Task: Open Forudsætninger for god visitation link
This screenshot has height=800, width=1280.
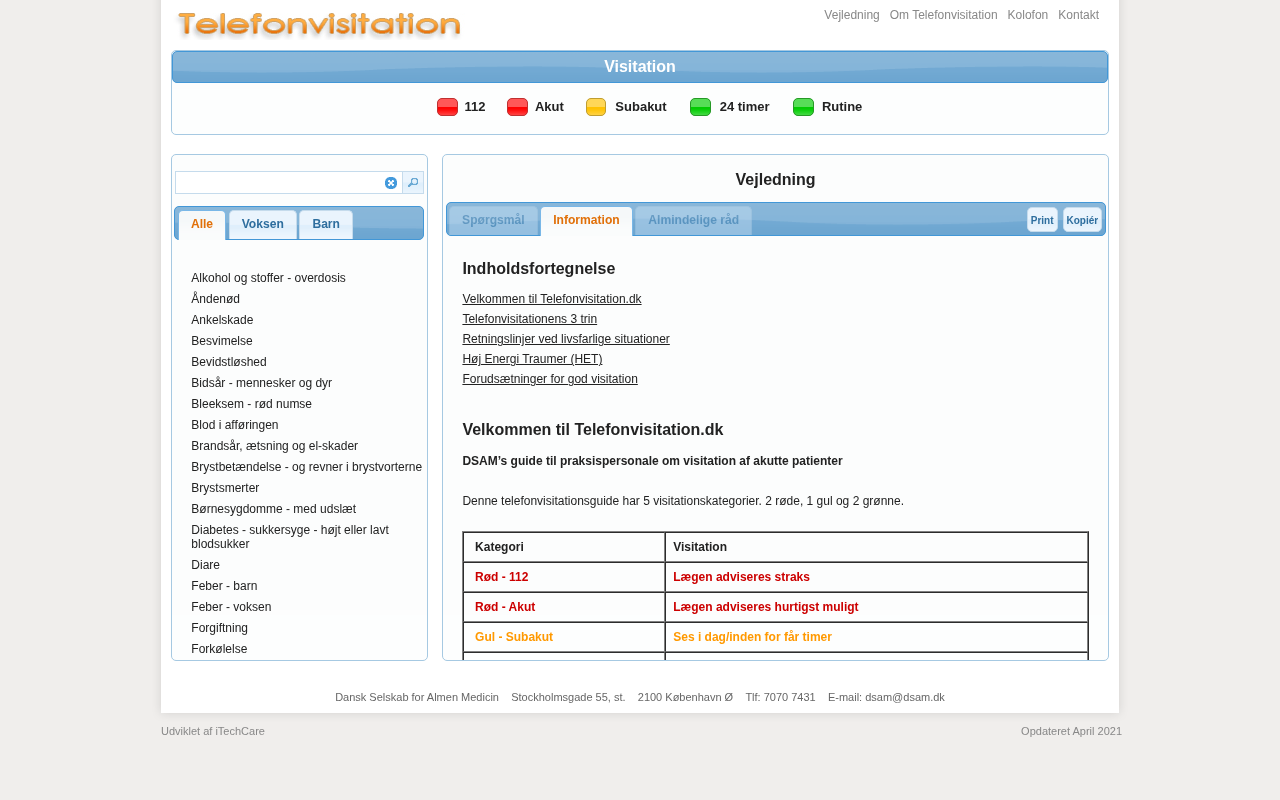Action: [550, 379]
